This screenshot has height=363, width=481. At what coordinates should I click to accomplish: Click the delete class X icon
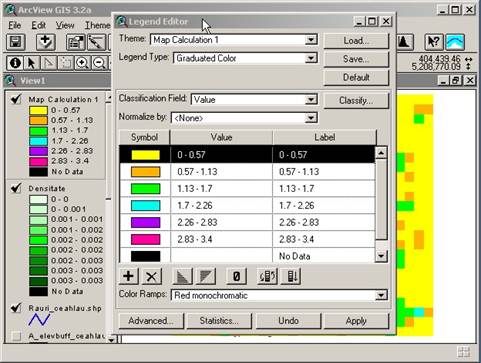tap(151, 276)
